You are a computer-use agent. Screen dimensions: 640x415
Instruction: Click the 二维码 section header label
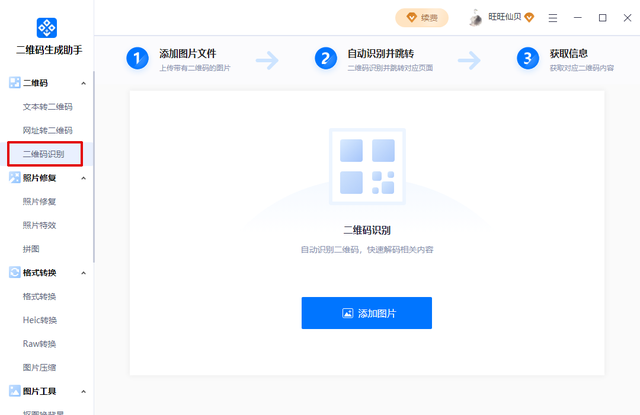35,83
